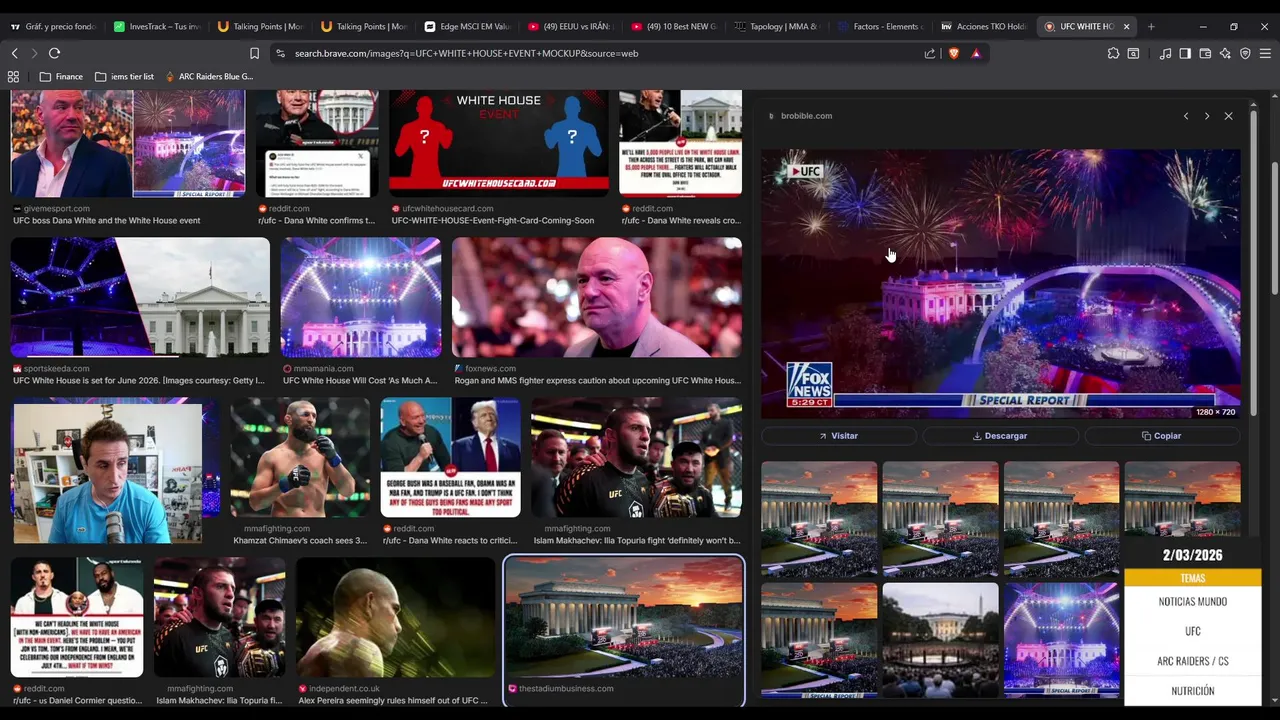Select UFC in the Temas overlay
Viewport: 1280px width, 720px height.
point(1192,632)
